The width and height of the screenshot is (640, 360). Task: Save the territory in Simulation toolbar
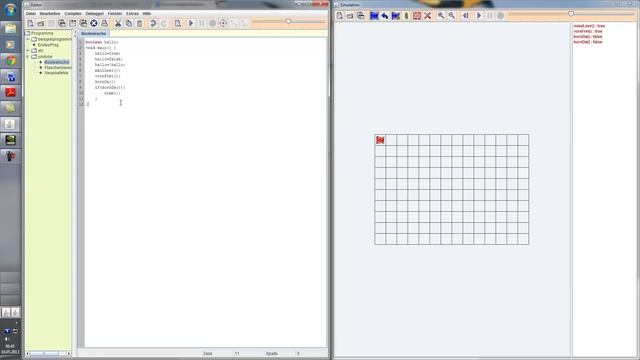(361, 16)
